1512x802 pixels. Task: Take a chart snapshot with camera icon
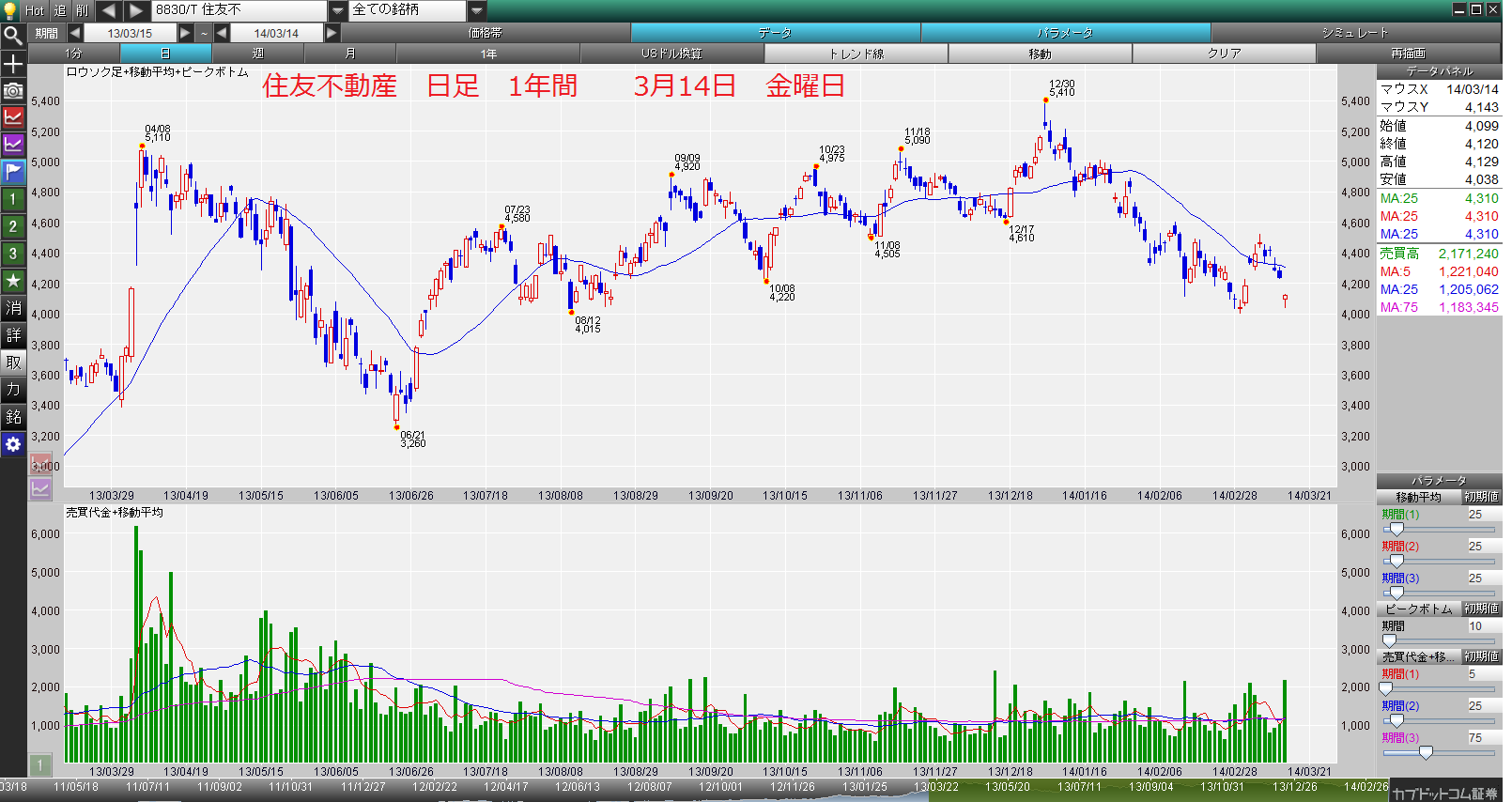13,91
